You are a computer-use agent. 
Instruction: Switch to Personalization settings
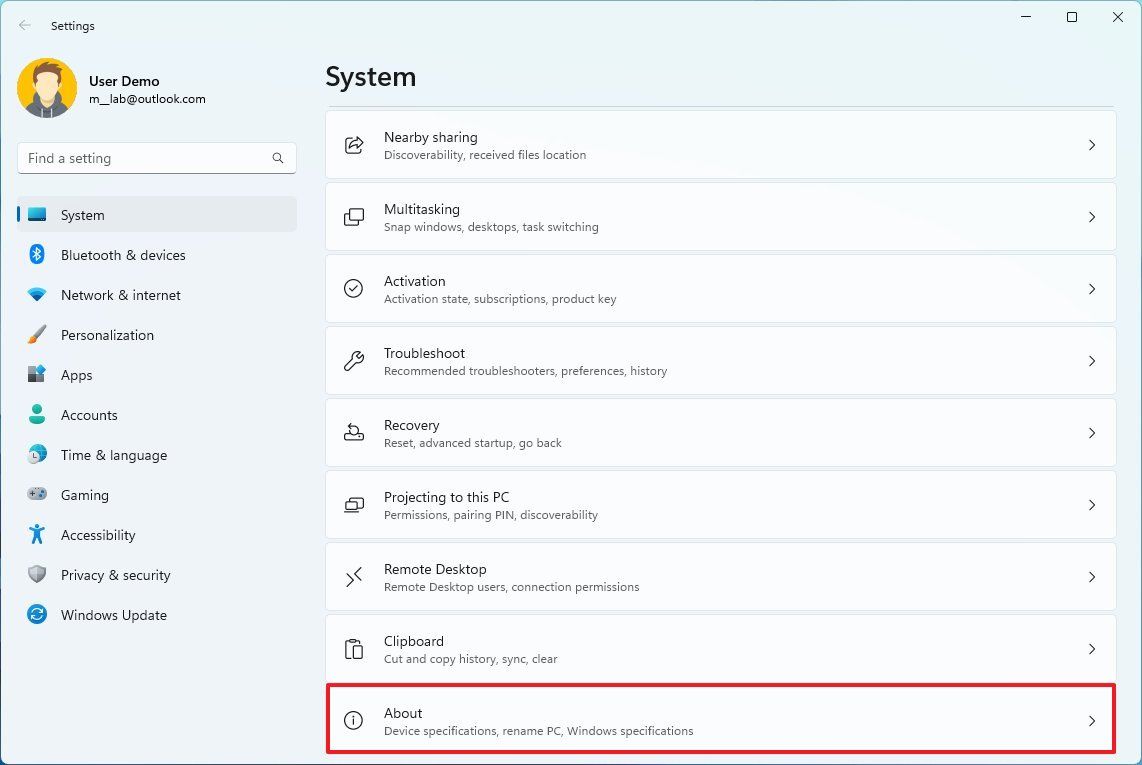click(x=107, y=335)
